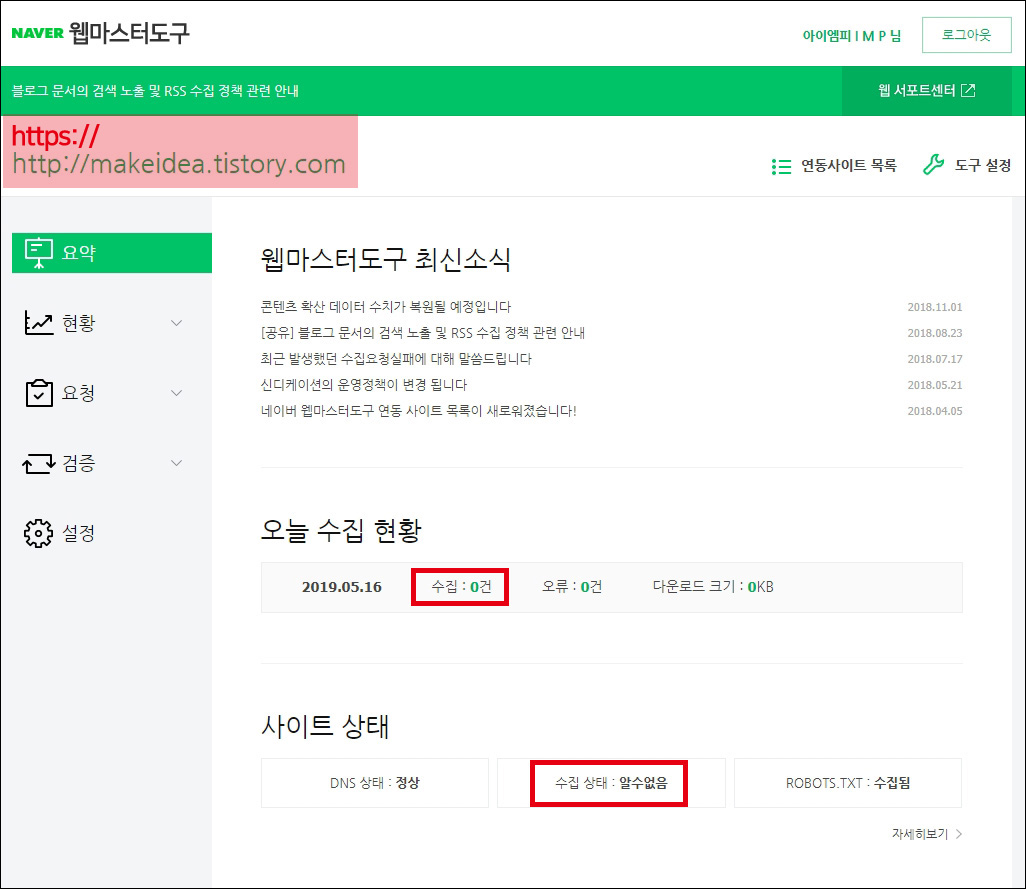Open news '네이버 웹마스터도구 연동 사이트 목록이 새로워졌습니다!'
Image resolution: width=1026 pixels, height=889 pixels.
pos(419,411)
